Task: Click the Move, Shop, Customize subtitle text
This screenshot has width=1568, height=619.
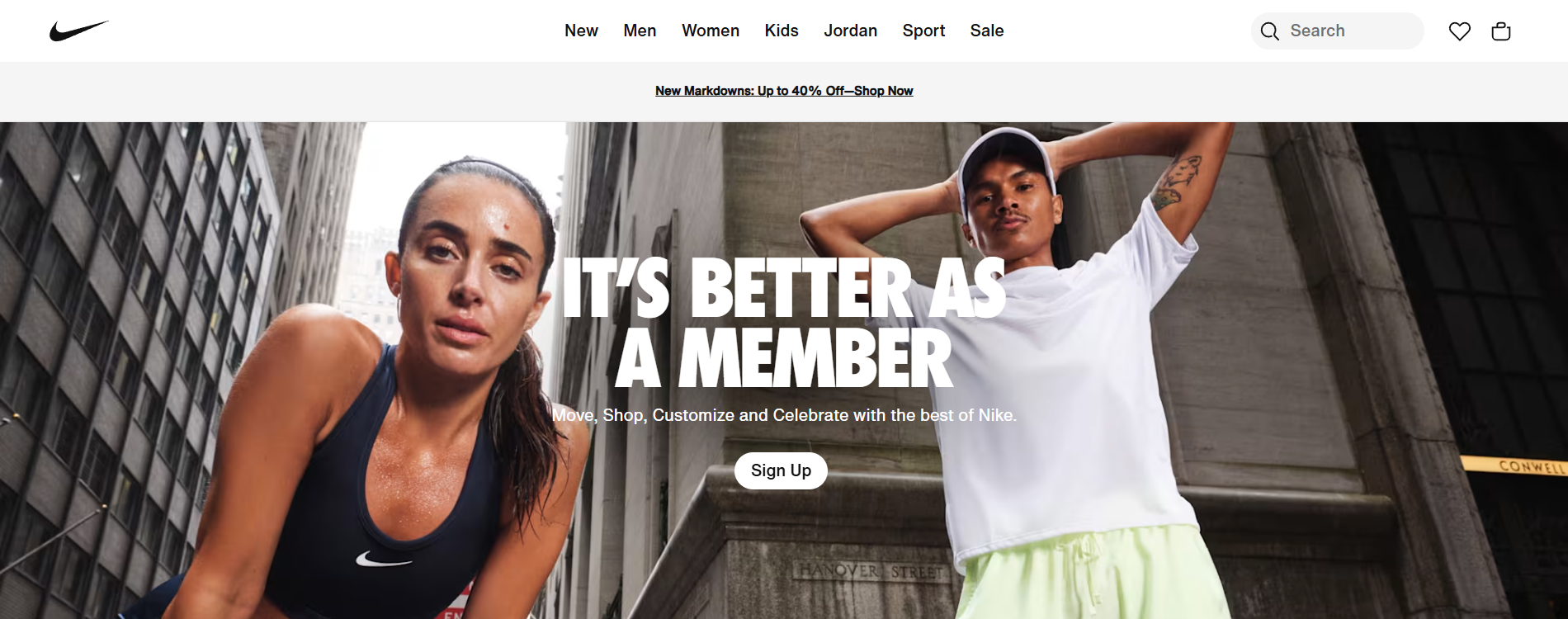Action: (x=784, y=415)
